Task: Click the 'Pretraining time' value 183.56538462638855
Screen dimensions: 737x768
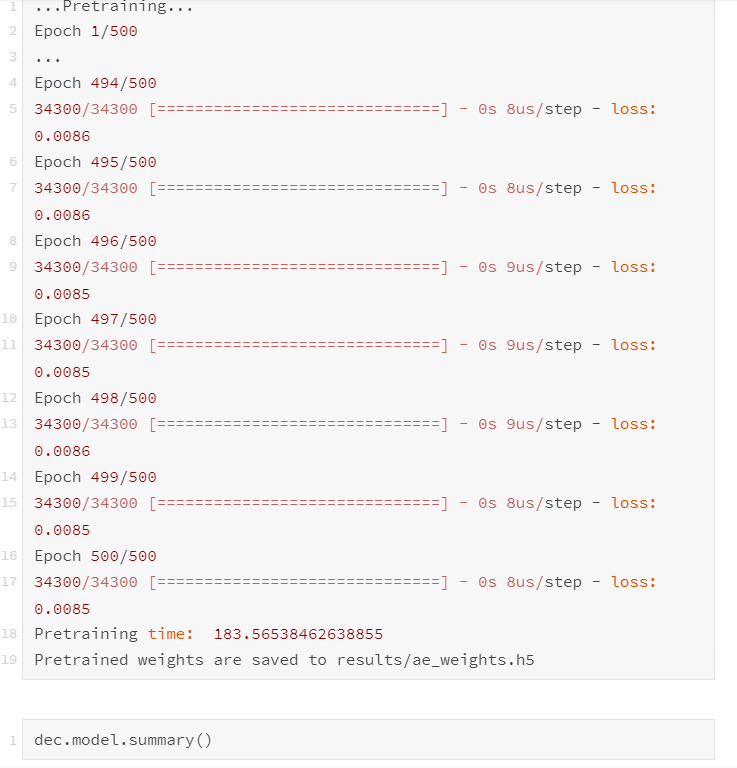Action: pos(298,634)
